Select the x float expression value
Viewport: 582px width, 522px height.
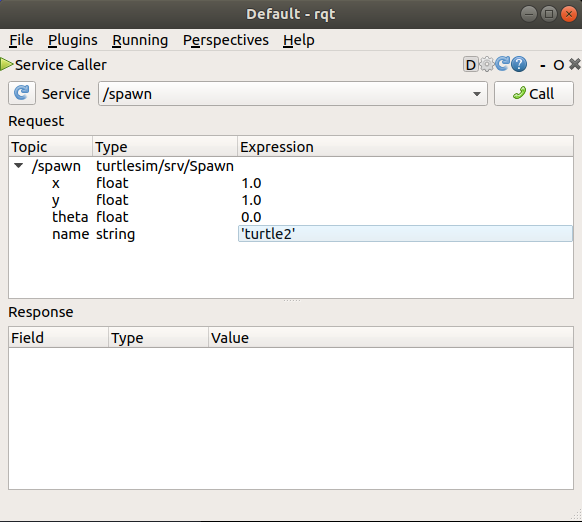coord(251,183)
